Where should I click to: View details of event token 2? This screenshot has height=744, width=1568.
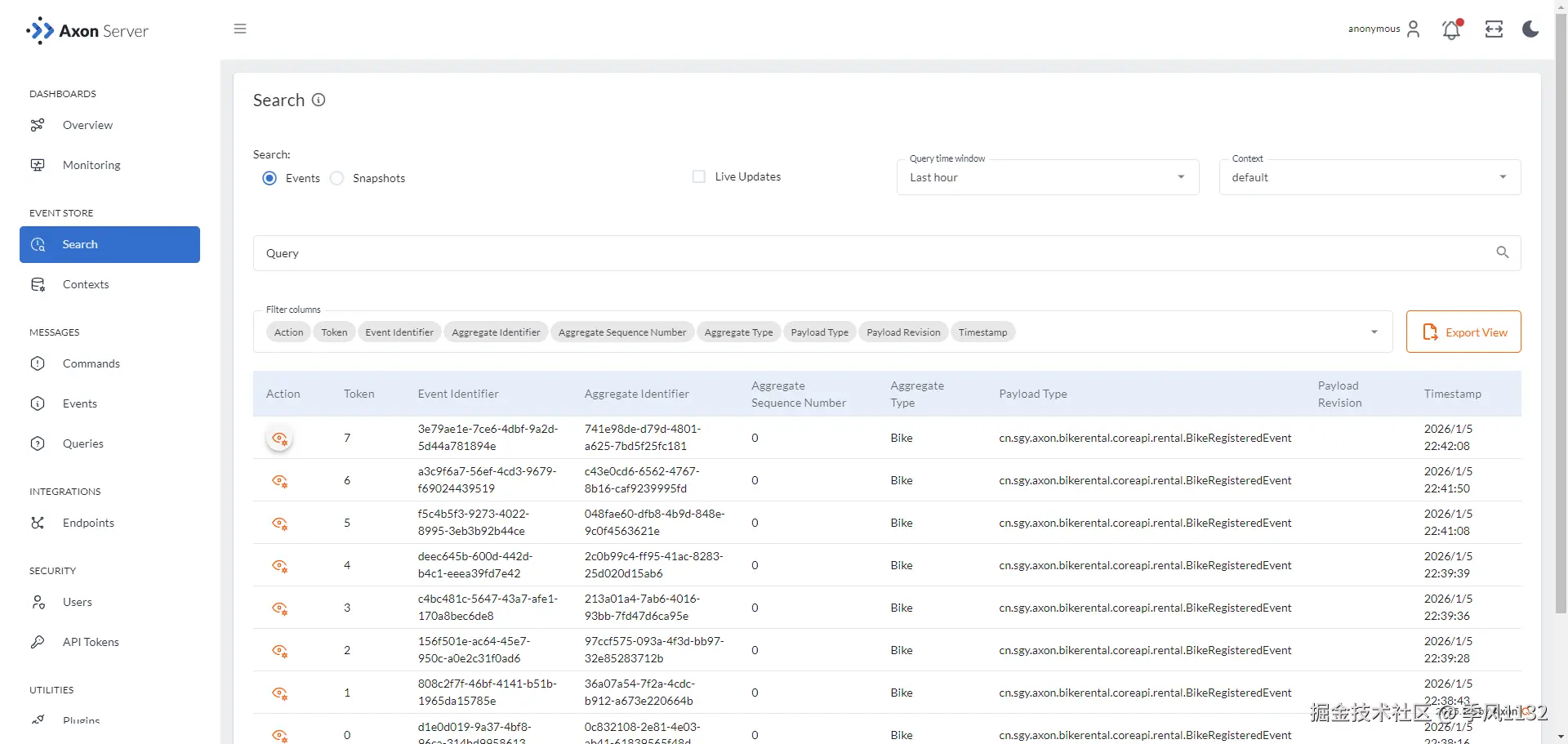click(x=279, y=651)
